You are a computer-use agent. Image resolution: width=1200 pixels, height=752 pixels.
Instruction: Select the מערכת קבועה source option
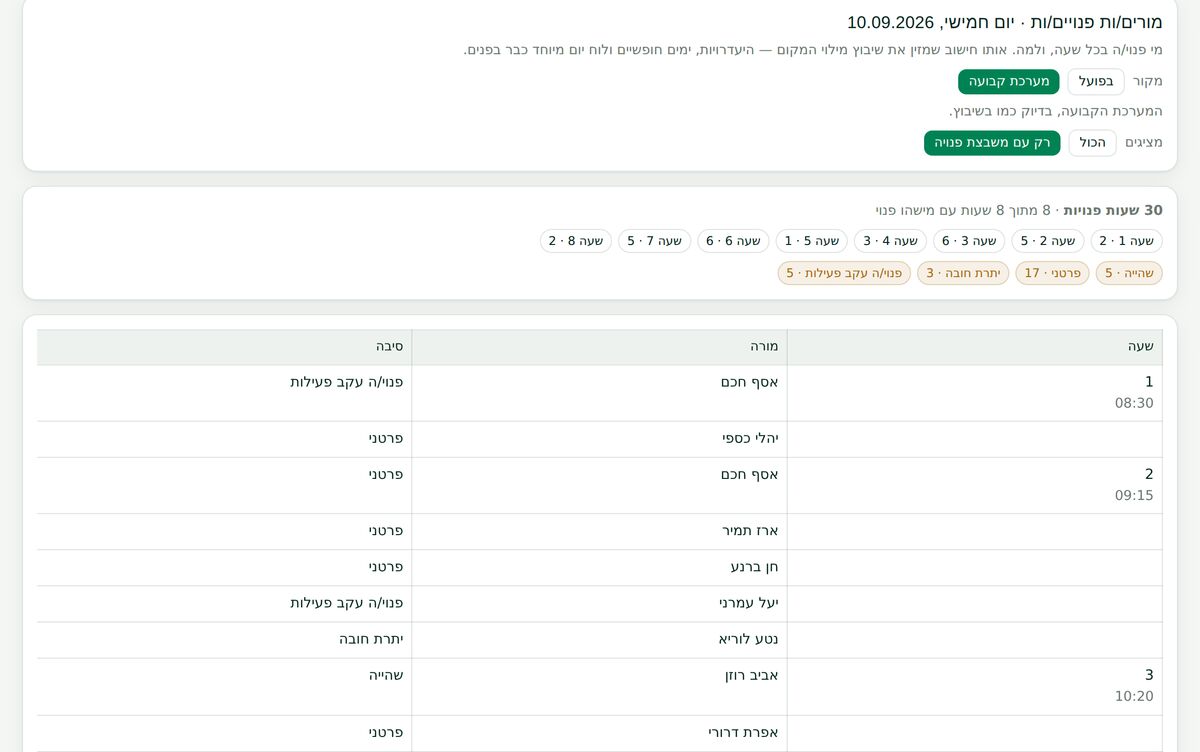click(x=1009, y=82)
